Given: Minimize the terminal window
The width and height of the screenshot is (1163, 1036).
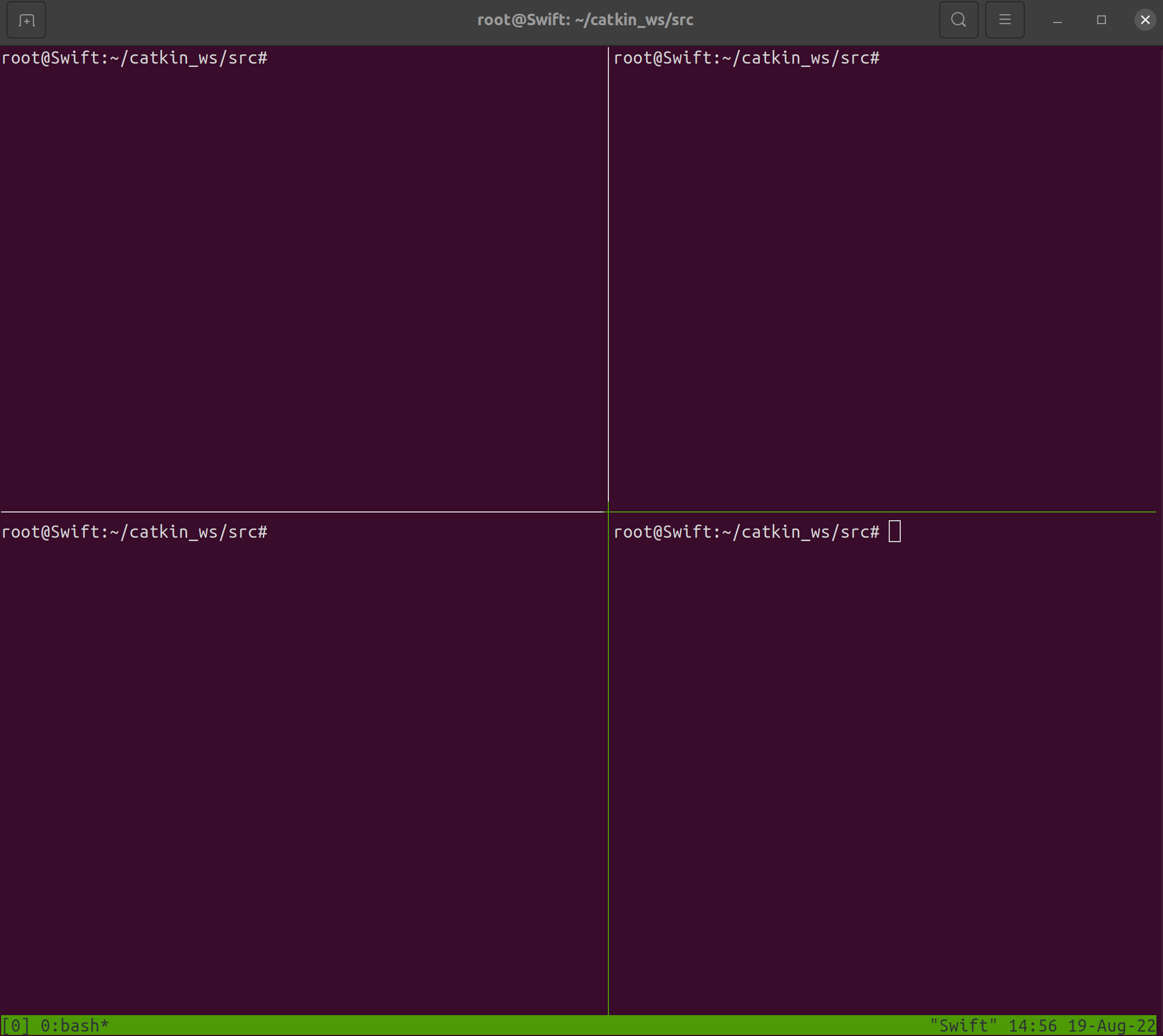Looking at the screenshot, I should tap(1057, 20).
